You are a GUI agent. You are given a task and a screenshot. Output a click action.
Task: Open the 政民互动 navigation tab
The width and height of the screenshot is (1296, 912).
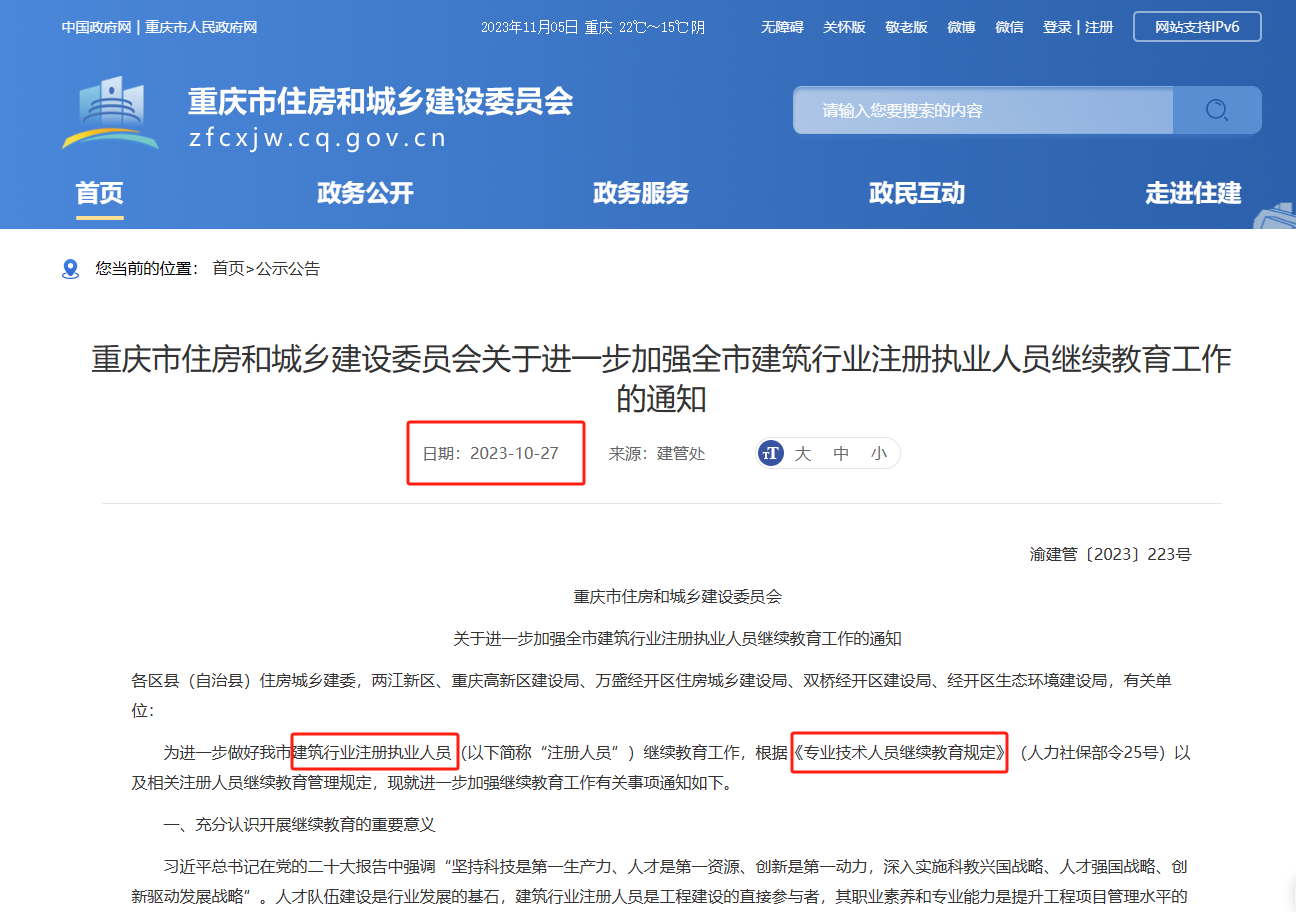(917, 193)
